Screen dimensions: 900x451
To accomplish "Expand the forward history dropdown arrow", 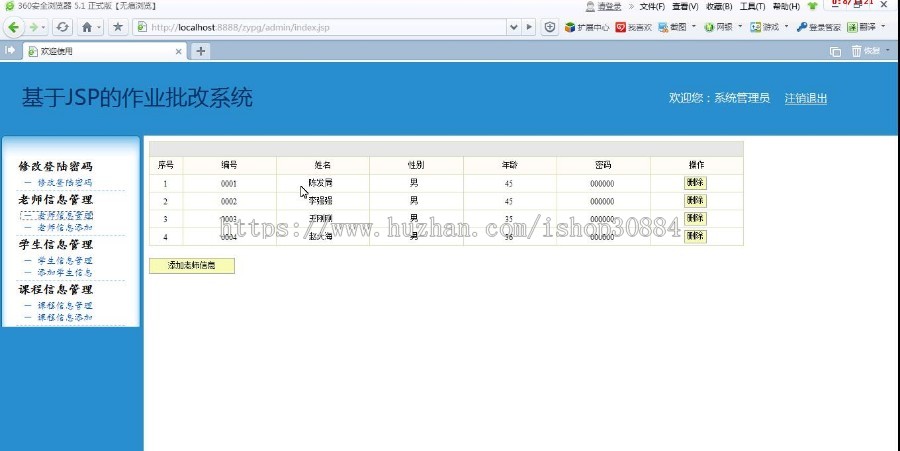I will [x=44, y=27].
